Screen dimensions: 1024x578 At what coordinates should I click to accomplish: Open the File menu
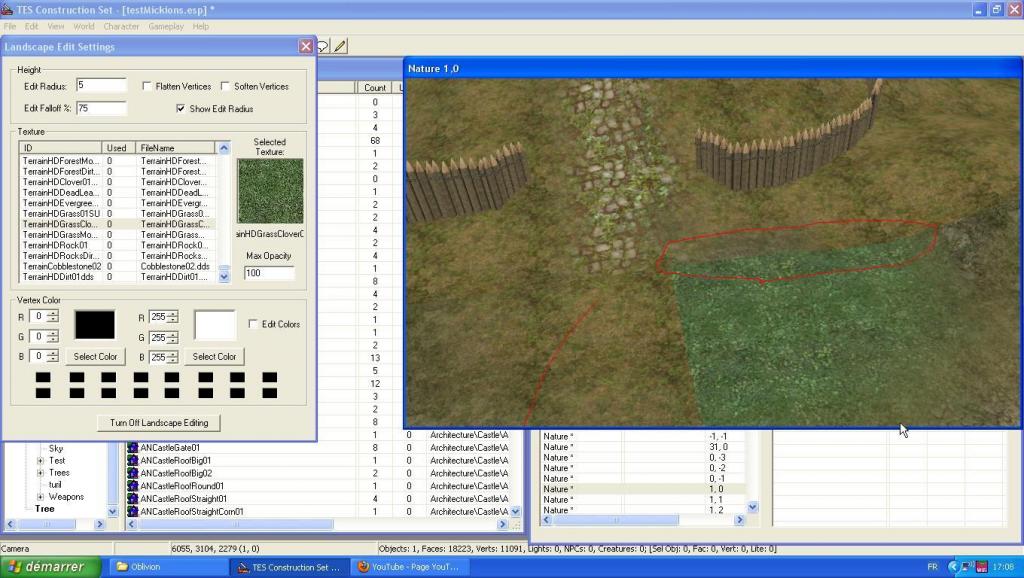10,27
